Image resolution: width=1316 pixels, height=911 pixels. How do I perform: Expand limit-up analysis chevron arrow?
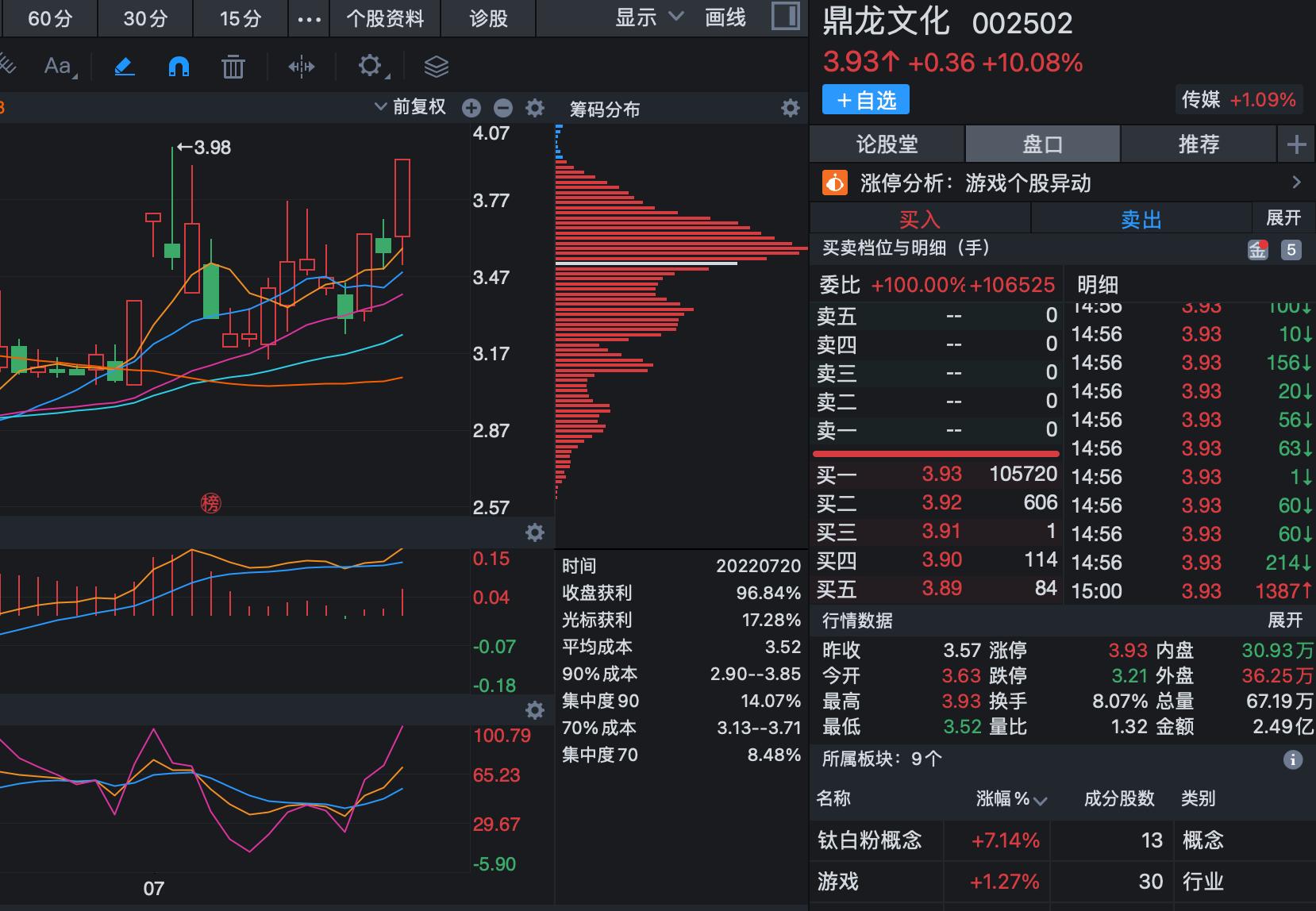click(1296, 183)
